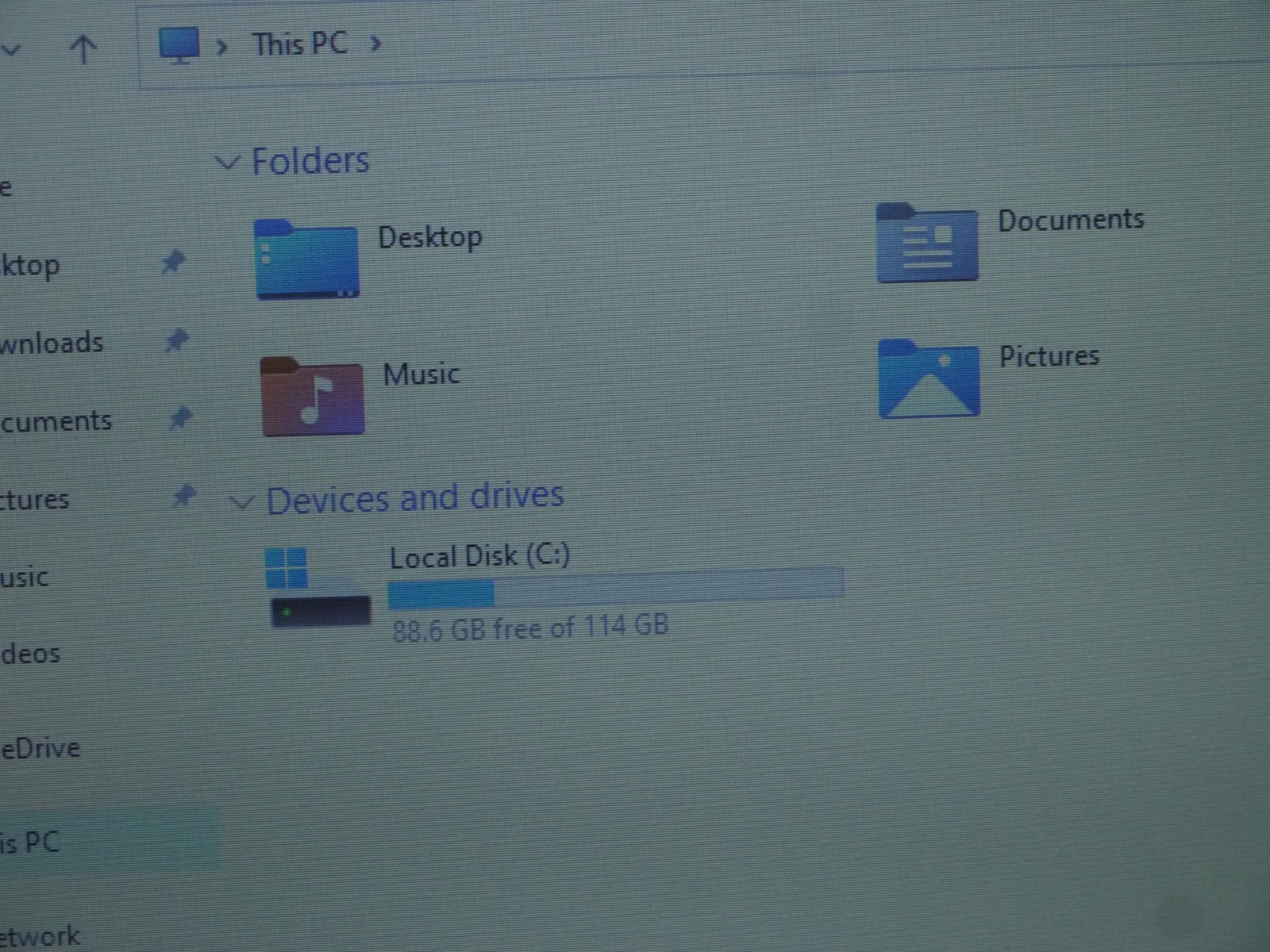The height and width of the screenshot is (952, 1270).
Task: Open Network in the navigation pane
Action: [40, 936]
